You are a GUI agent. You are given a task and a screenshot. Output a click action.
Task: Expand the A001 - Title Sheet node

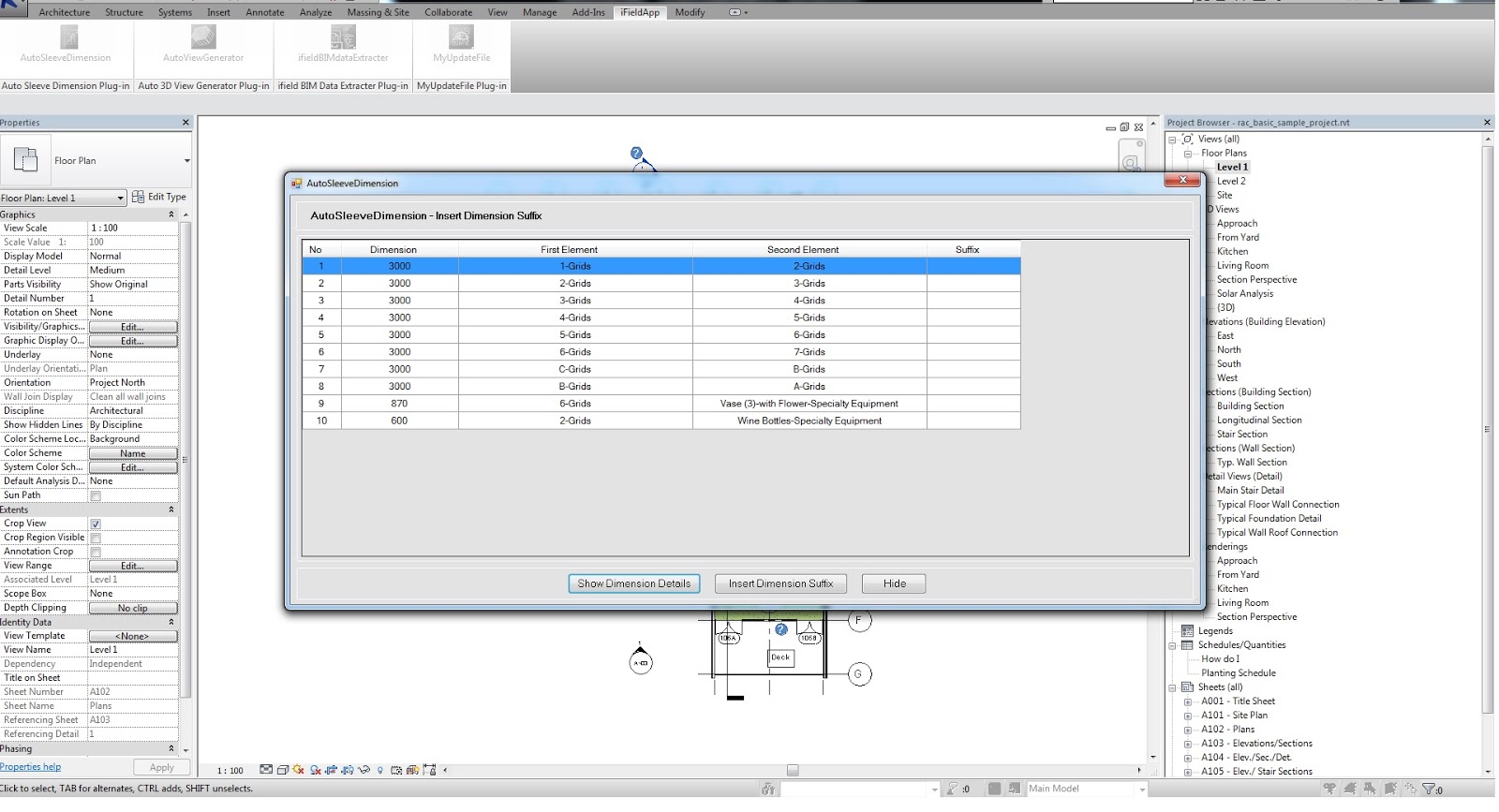pyautogui.click(x=1187, y=701)
